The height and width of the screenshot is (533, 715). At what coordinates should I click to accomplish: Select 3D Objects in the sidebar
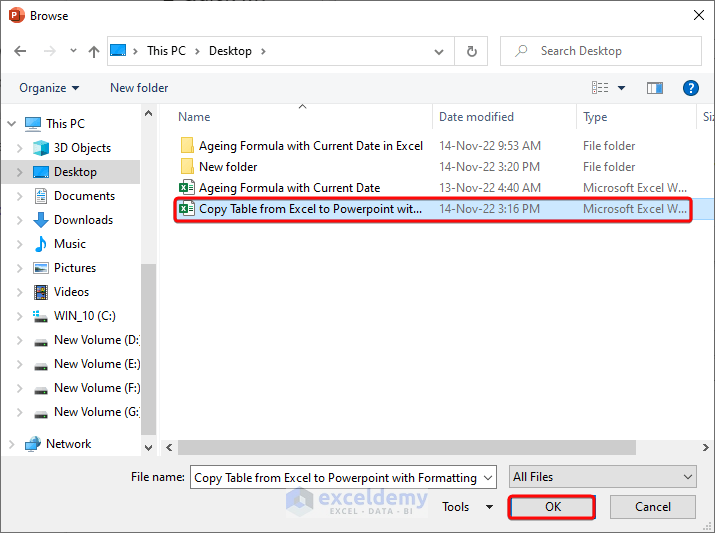coord(82,148)
